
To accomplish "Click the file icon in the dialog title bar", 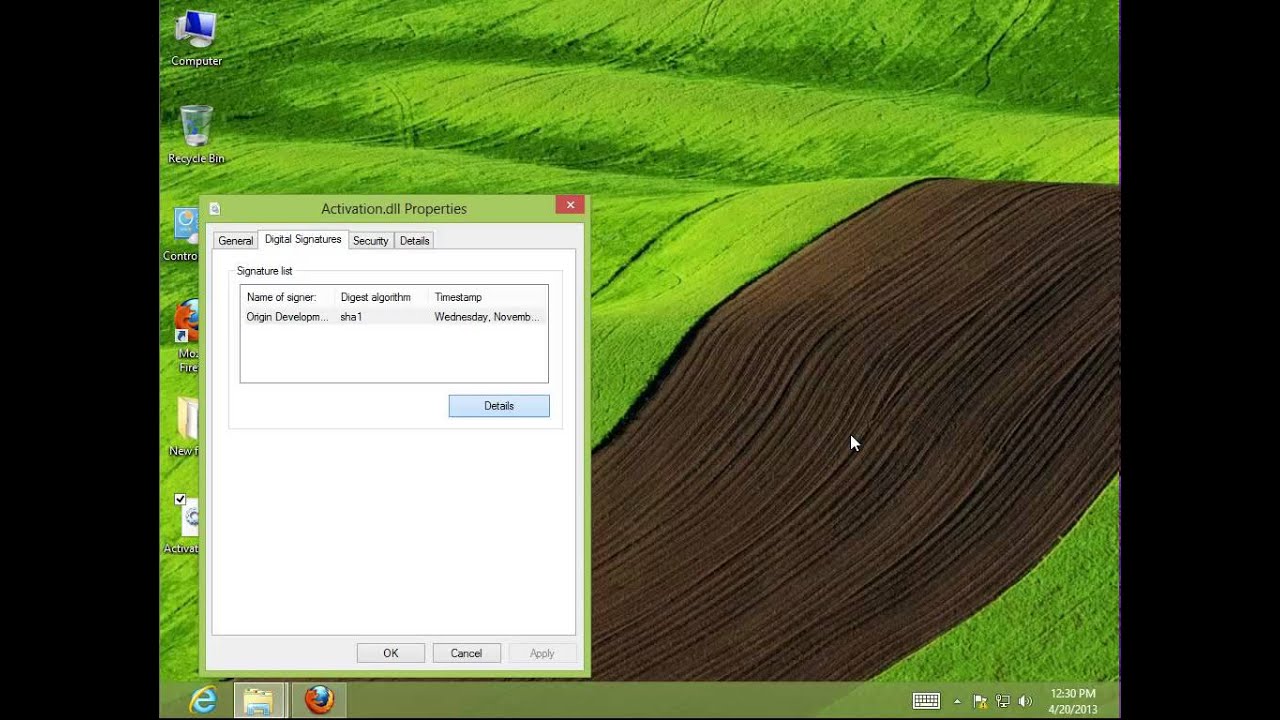I will coord(215,209).
